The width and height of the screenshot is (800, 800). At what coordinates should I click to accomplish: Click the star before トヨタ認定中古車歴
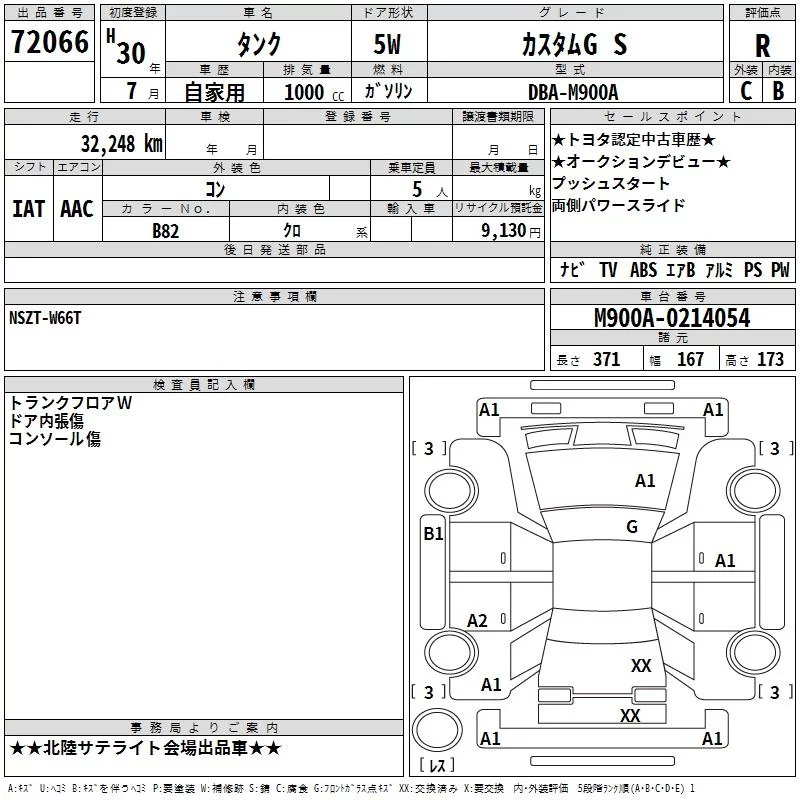coord(558,141)
